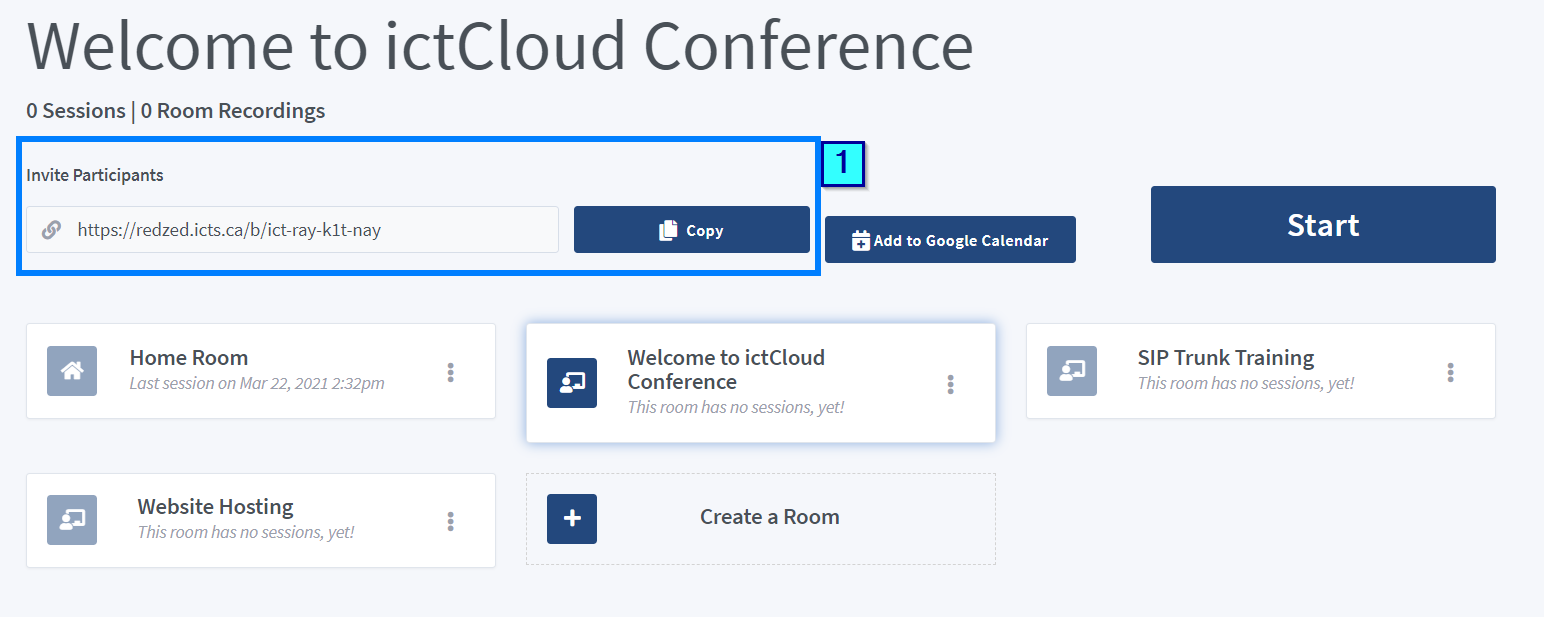Open the SIP Trunk Training options menu
Screen dimensions: 1544x617
[x=1451, y=372]
